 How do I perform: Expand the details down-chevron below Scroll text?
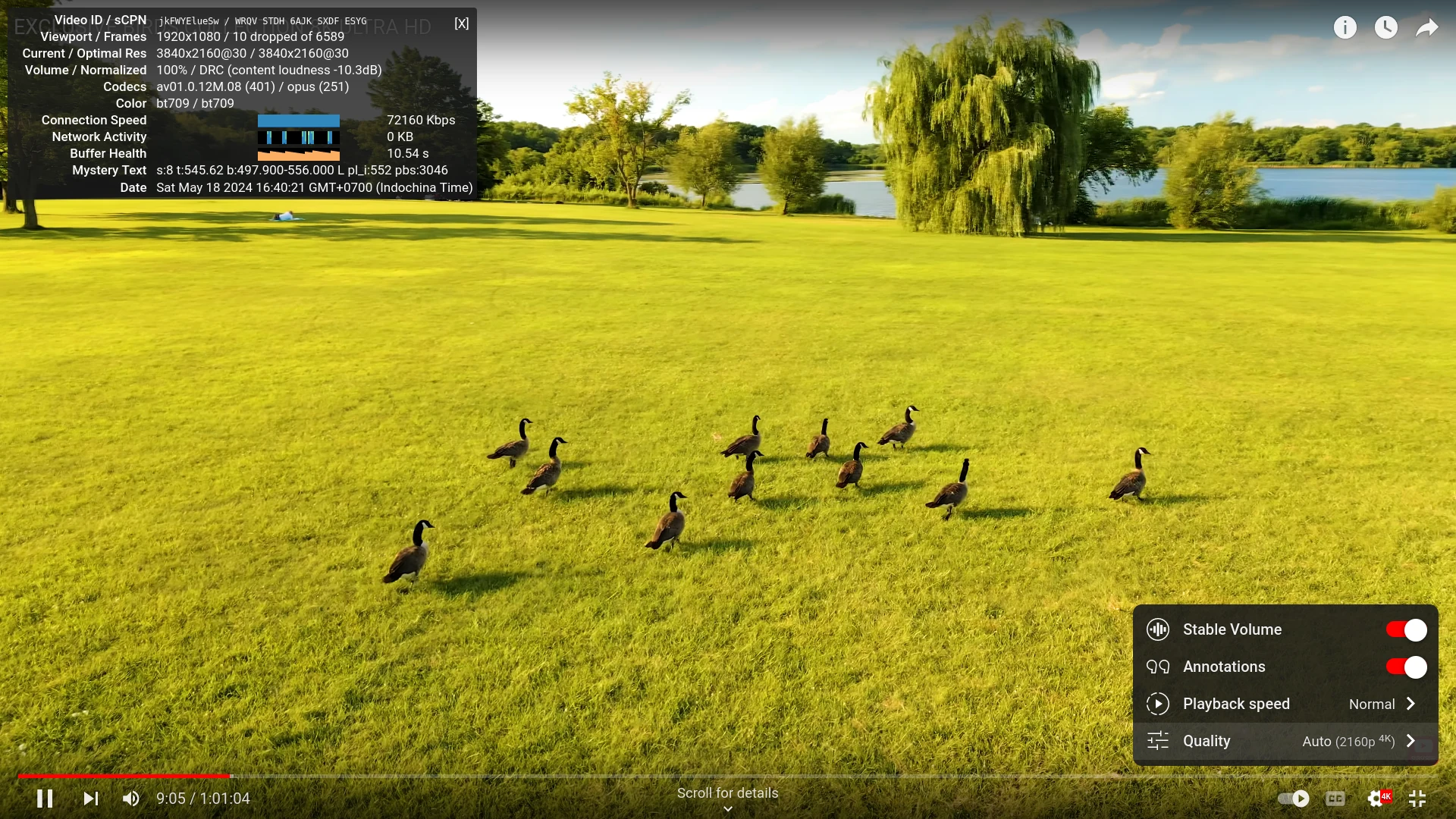728,809
